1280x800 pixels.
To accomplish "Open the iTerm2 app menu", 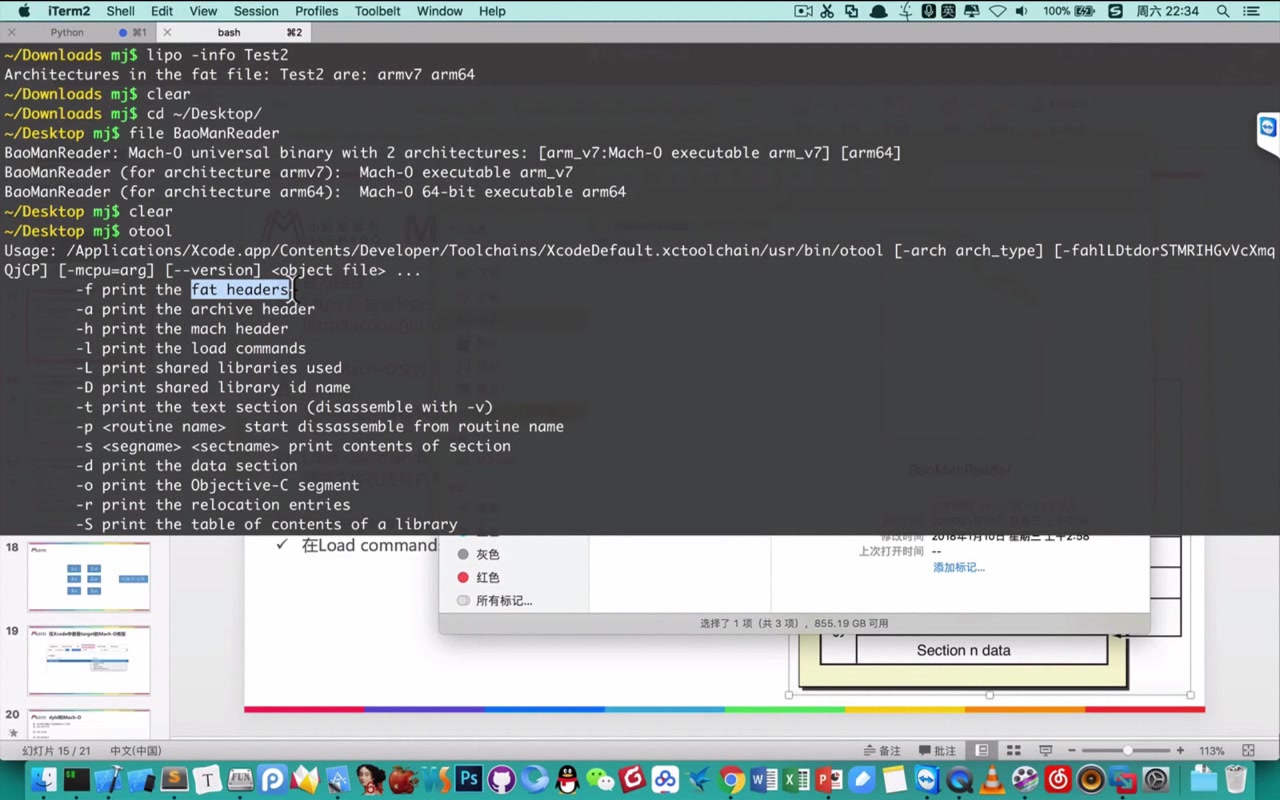I will [x=67, y=11].
